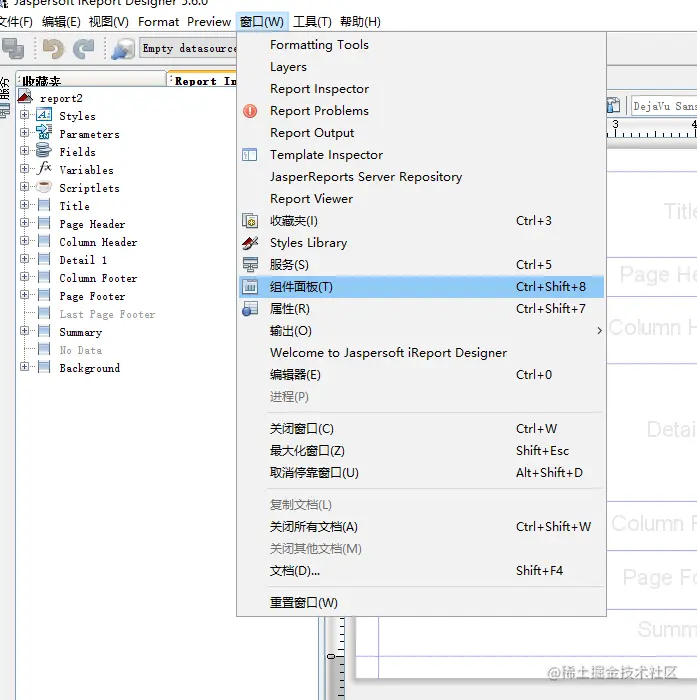Open the Preview menu
Viewport: 697px width, 700px height.
click(209, 21)
